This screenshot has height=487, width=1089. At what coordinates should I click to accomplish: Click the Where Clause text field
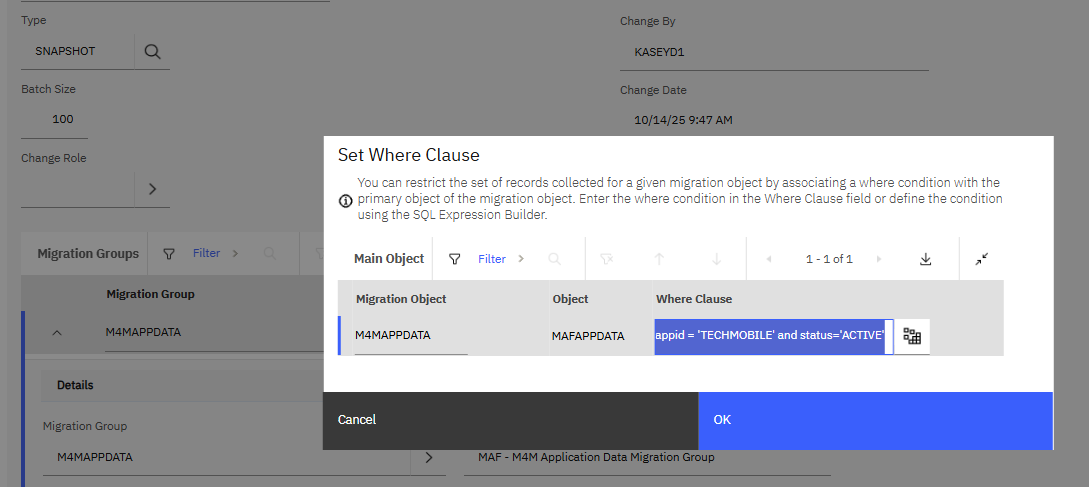[x=770, y=335]
